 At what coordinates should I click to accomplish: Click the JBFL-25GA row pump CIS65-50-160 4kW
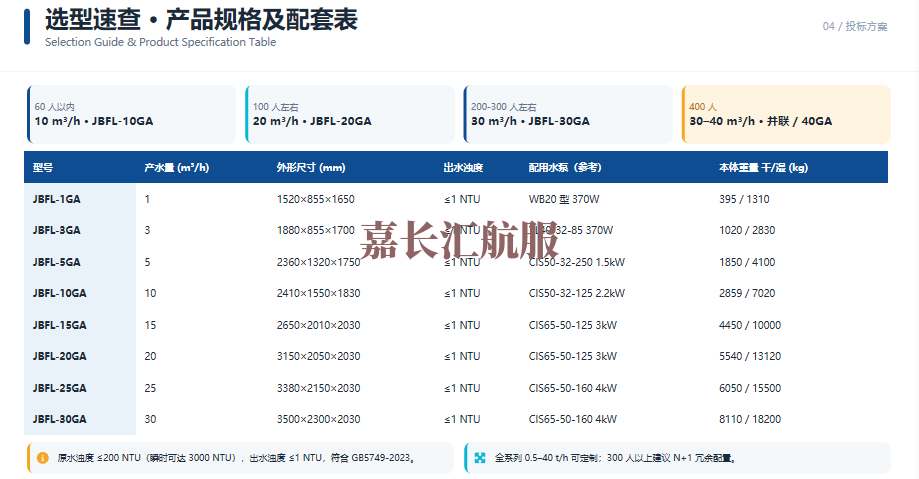(x=573, y=388)
